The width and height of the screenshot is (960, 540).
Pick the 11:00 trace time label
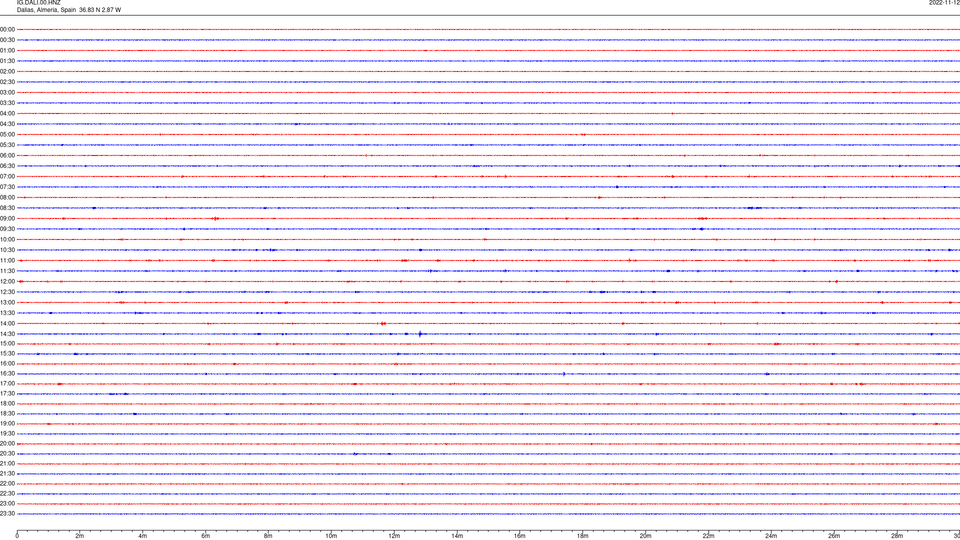[x=7, y=261]
